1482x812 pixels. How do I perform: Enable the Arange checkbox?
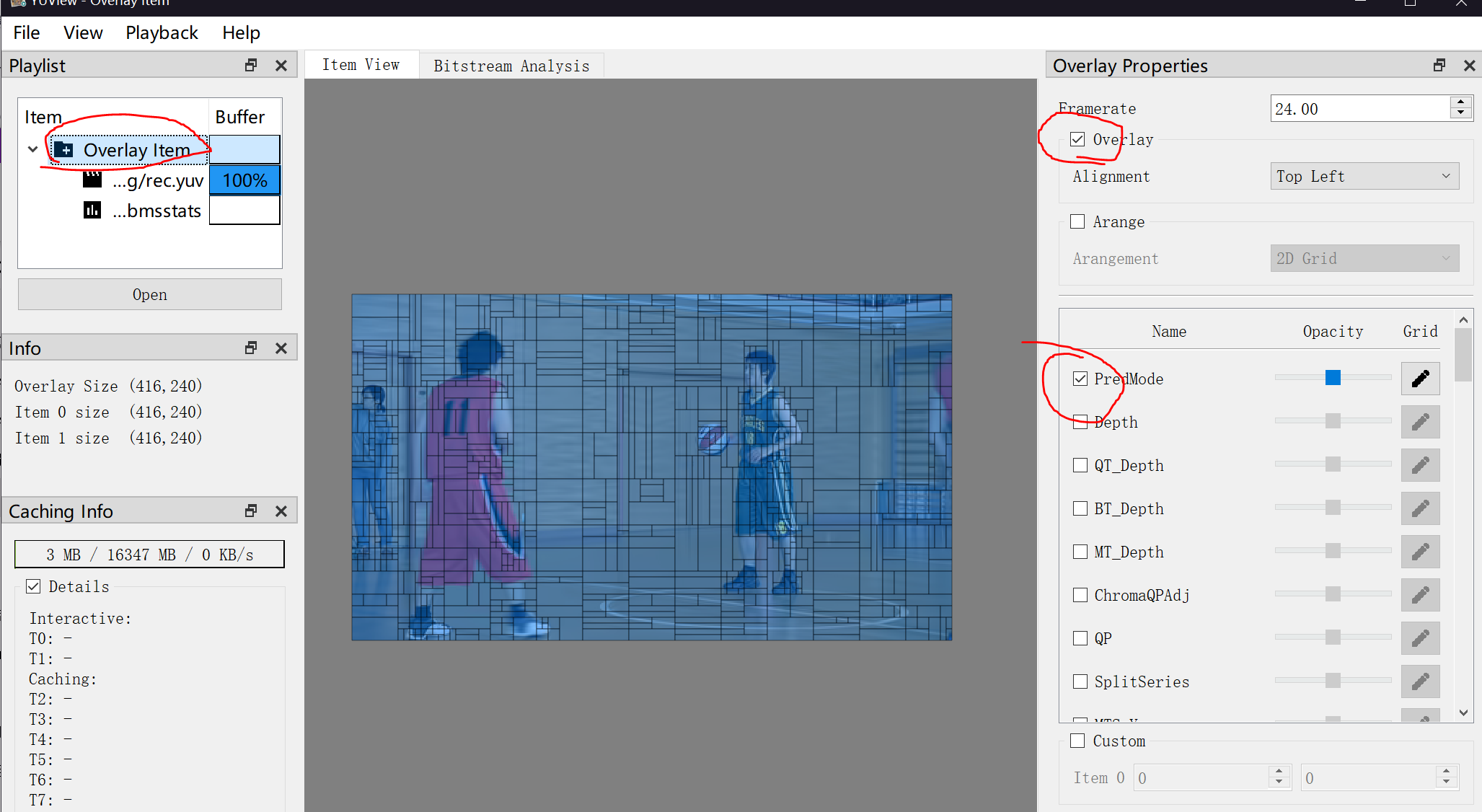1077,221
